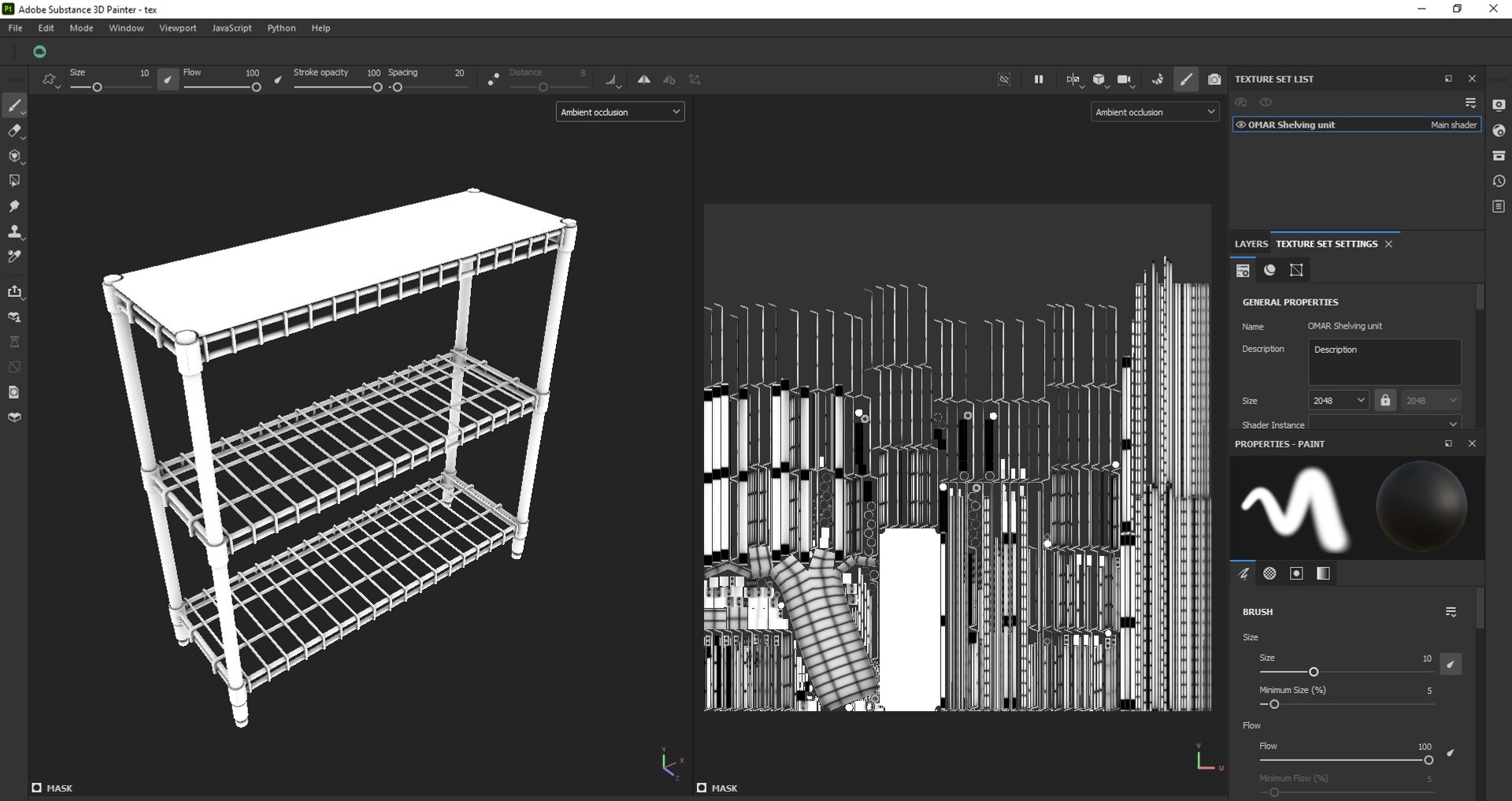The height and width of the screenshot is (801, 1512).
Task: Open the texture Size 2048 dropdown
Action: (x=1338, y=400)
